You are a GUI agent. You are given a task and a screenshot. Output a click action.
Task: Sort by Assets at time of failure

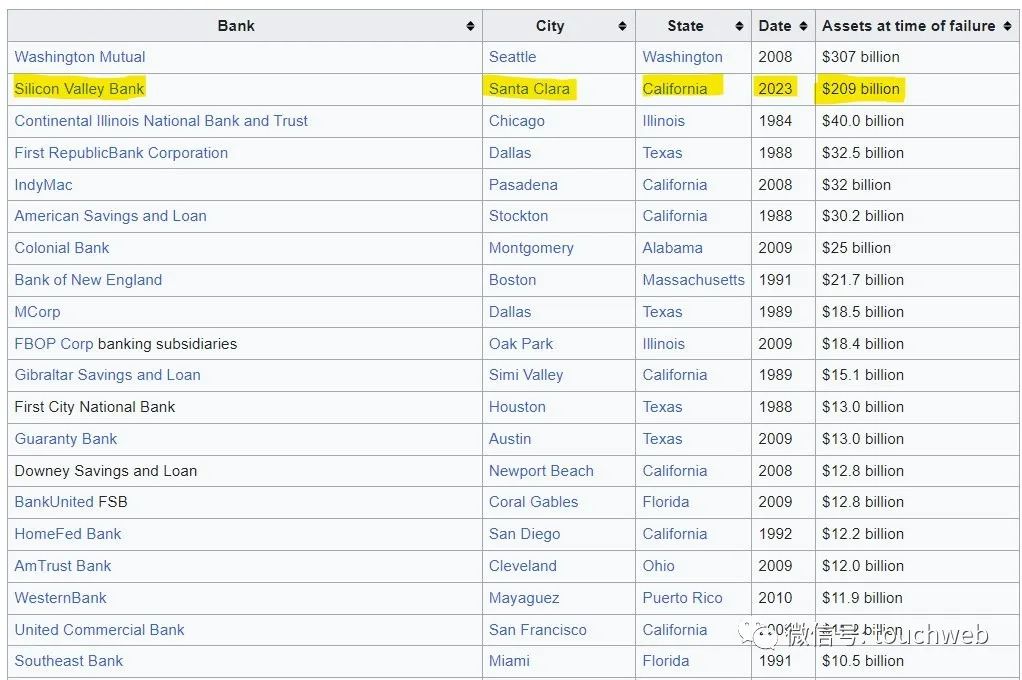[x=1006, y=26]
